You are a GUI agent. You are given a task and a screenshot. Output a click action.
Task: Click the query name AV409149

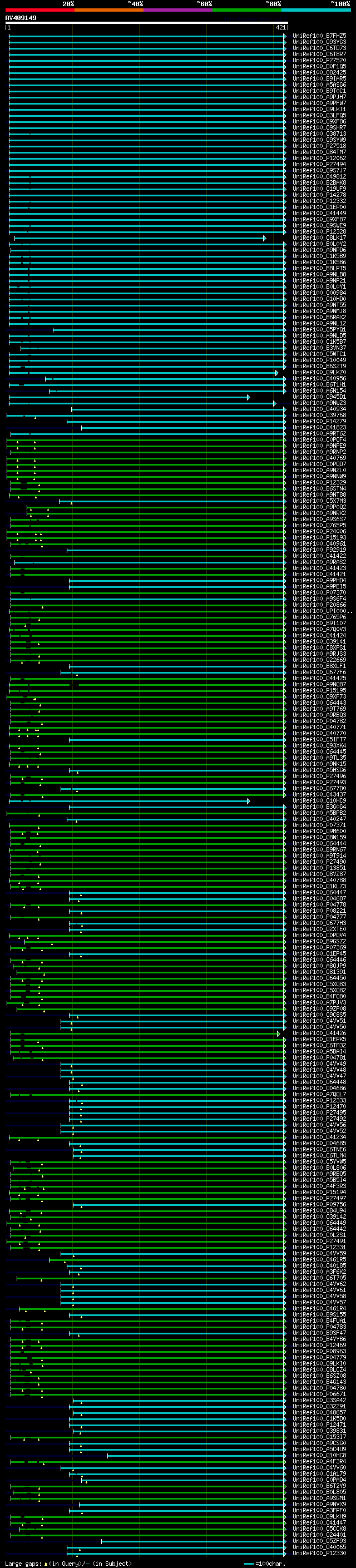[21, 18]
